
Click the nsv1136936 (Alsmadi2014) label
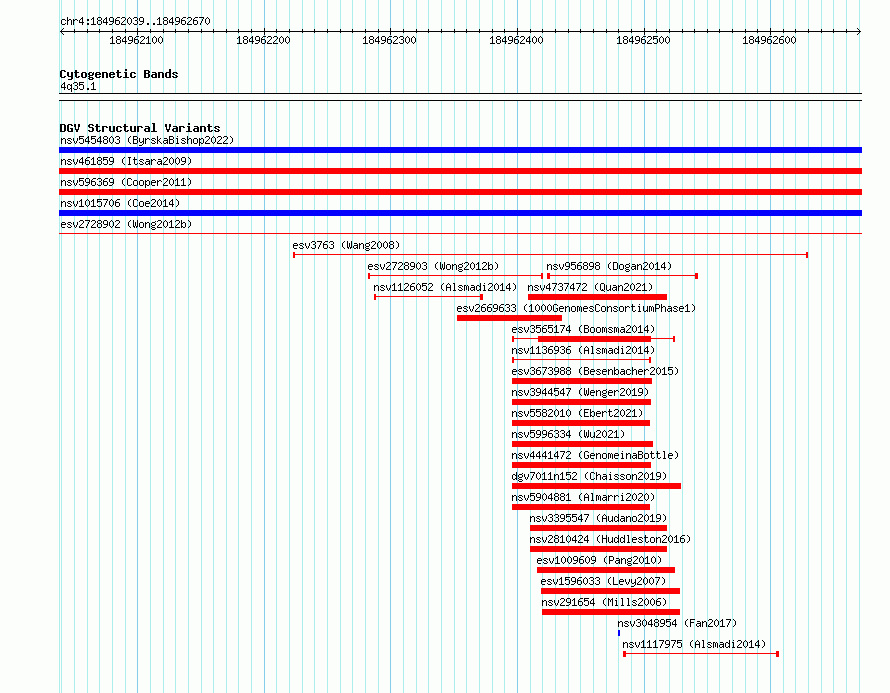tap(583, 350)
